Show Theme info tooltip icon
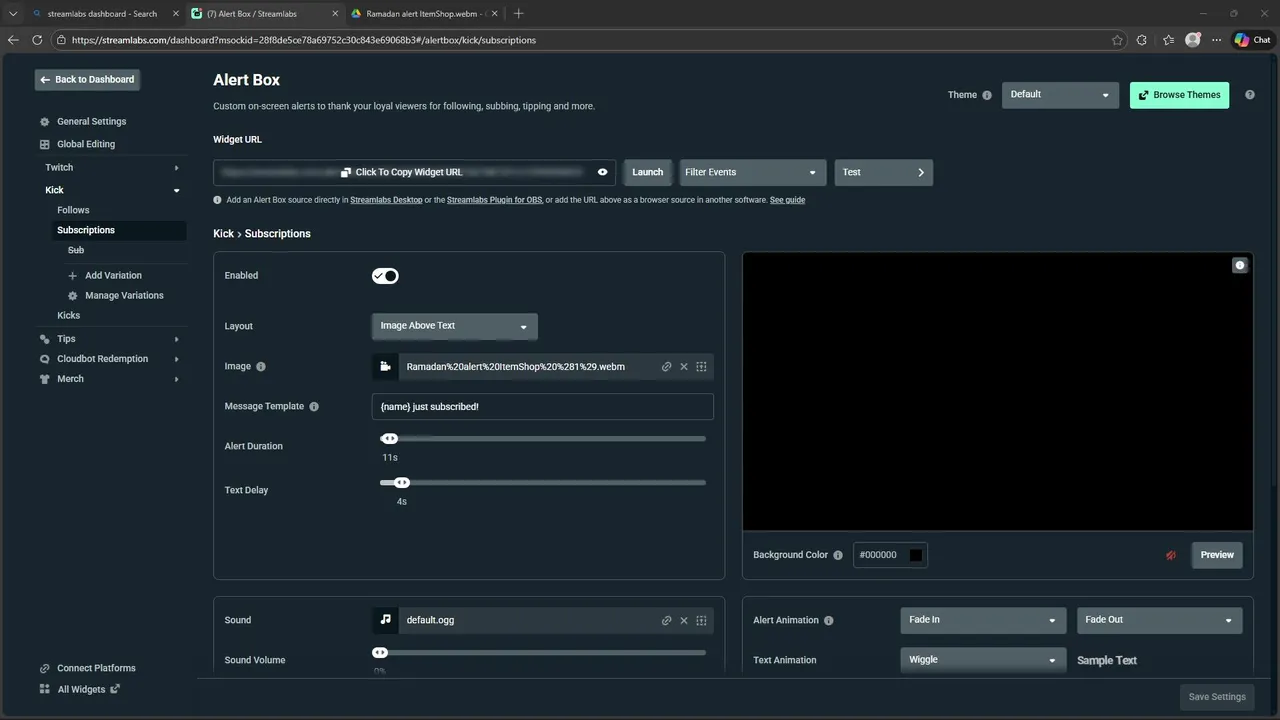The height and width of the screenshot is (720, 1280). click(987, 95)
